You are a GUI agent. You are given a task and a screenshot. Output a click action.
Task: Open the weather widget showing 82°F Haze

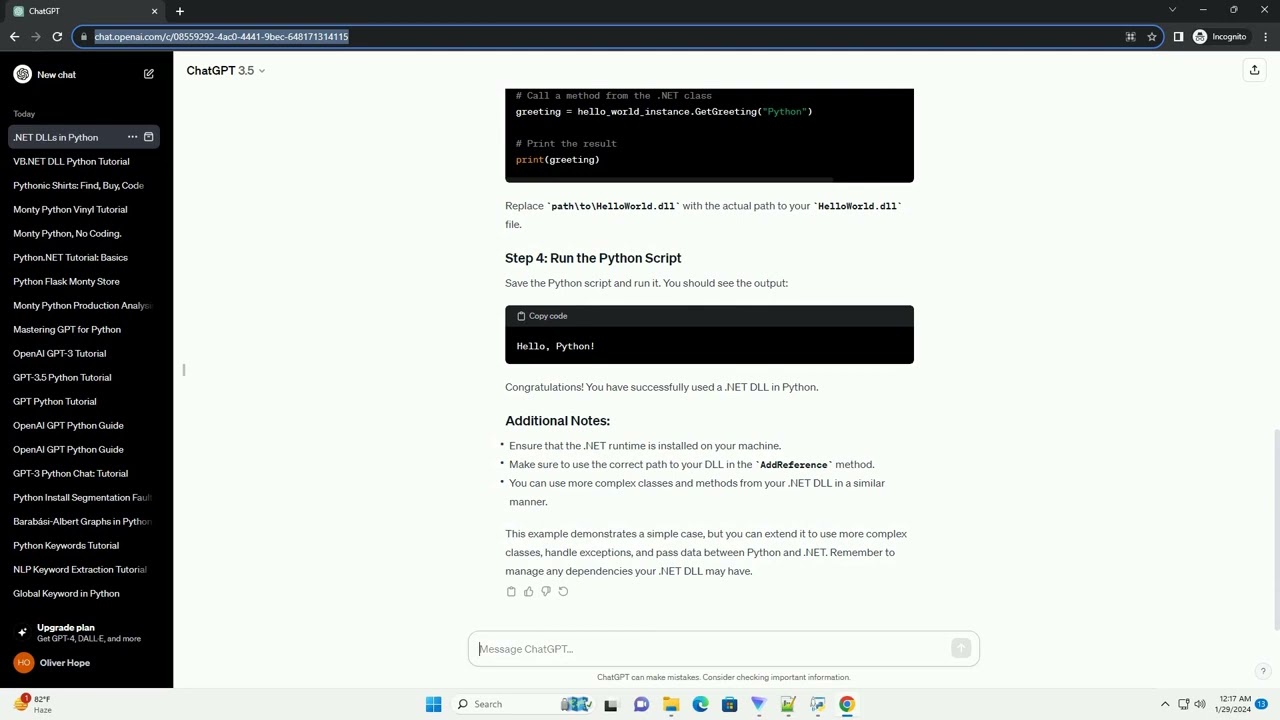pos(32,704)
